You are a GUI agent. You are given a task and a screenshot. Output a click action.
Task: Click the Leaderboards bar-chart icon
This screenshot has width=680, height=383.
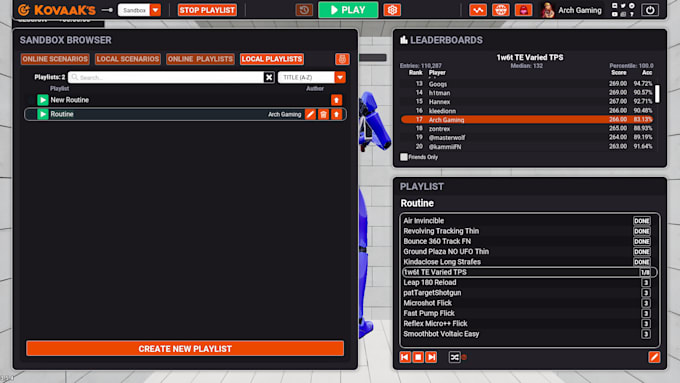point(404,40)
